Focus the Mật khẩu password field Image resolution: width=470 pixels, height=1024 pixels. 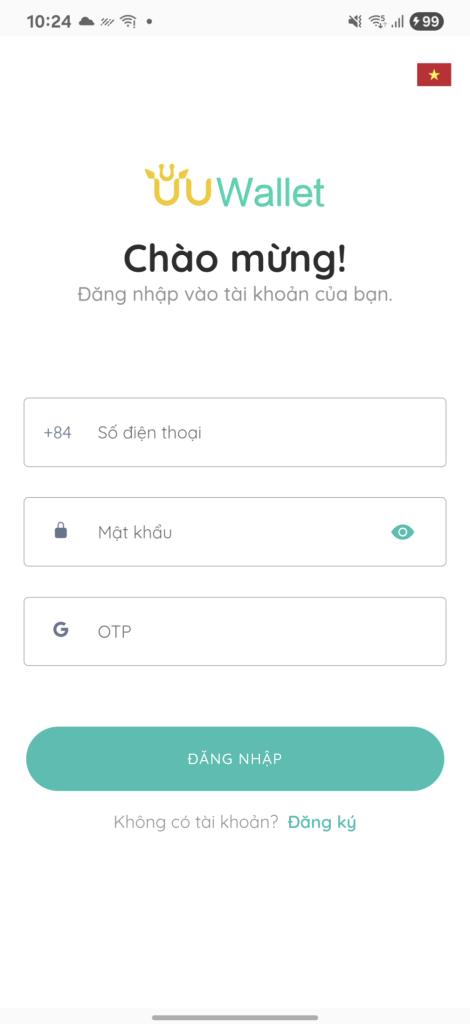point(235,532)
